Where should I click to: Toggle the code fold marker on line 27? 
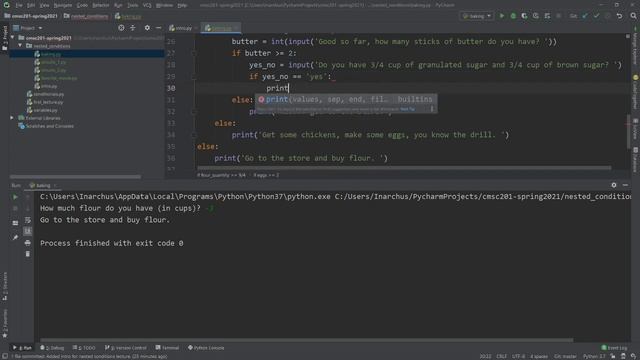pyautogui.click(x=194, y=53)
